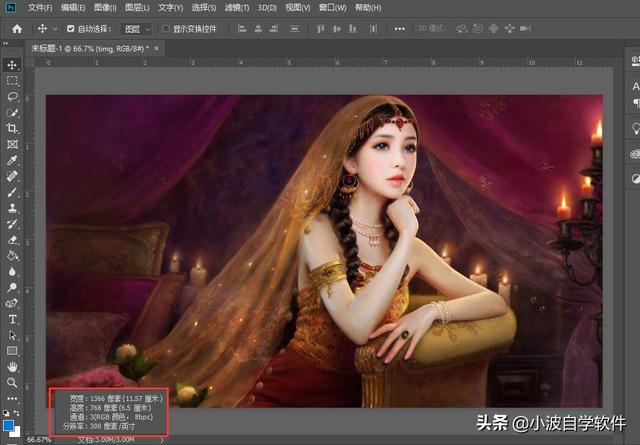Align horizontal centers of layers
640x445 pixels.
pyautogui.click(x=258, y=29)
